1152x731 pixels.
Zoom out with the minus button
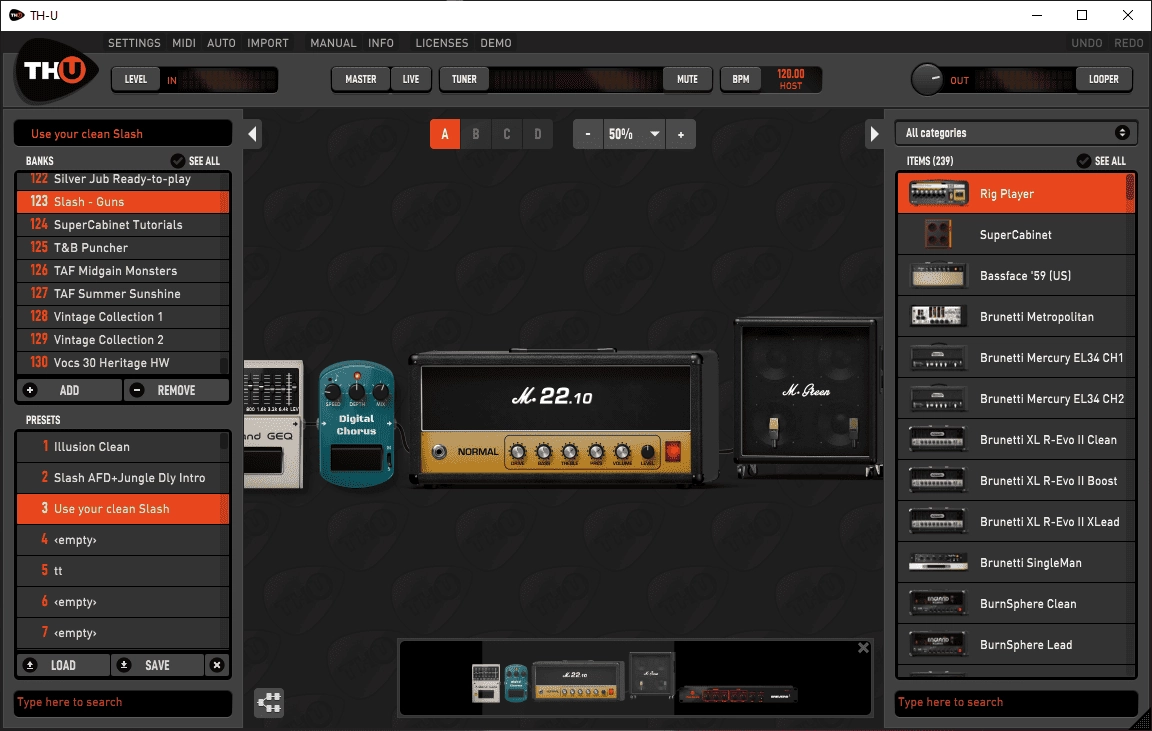(588, 134)
